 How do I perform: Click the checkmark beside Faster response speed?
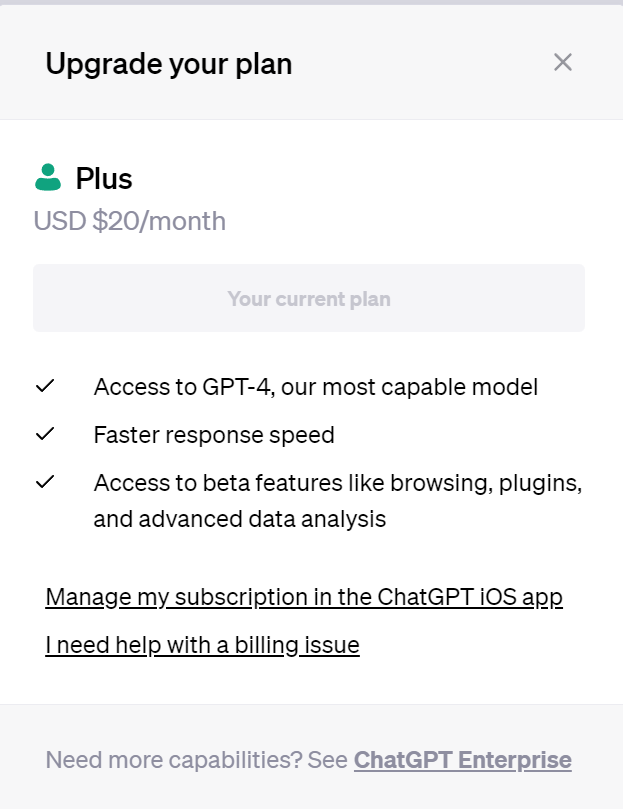[x=45, y=434]
